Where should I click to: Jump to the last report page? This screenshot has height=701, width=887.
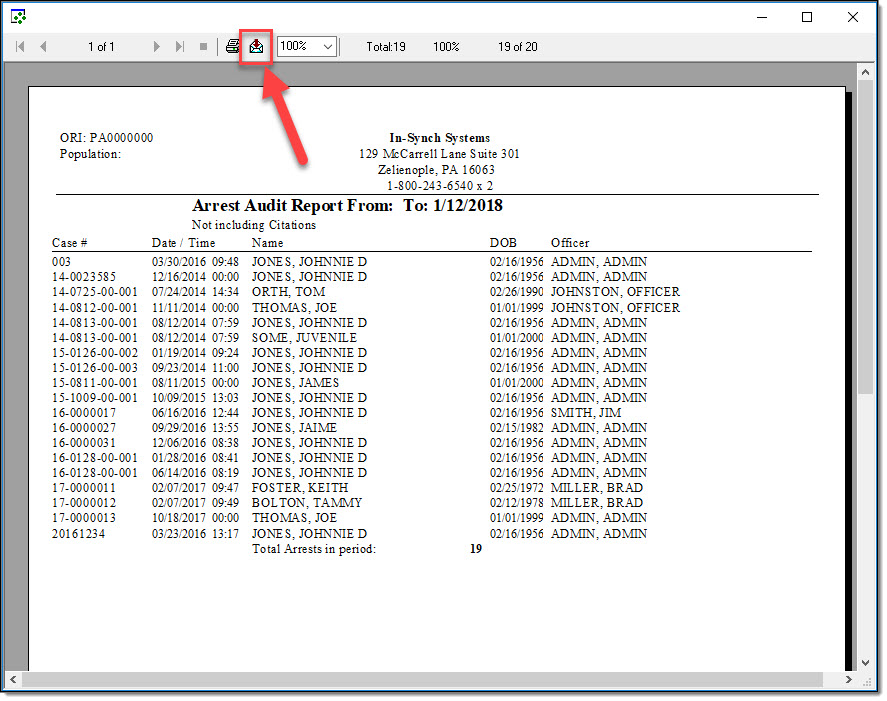(x=180, y=47)
